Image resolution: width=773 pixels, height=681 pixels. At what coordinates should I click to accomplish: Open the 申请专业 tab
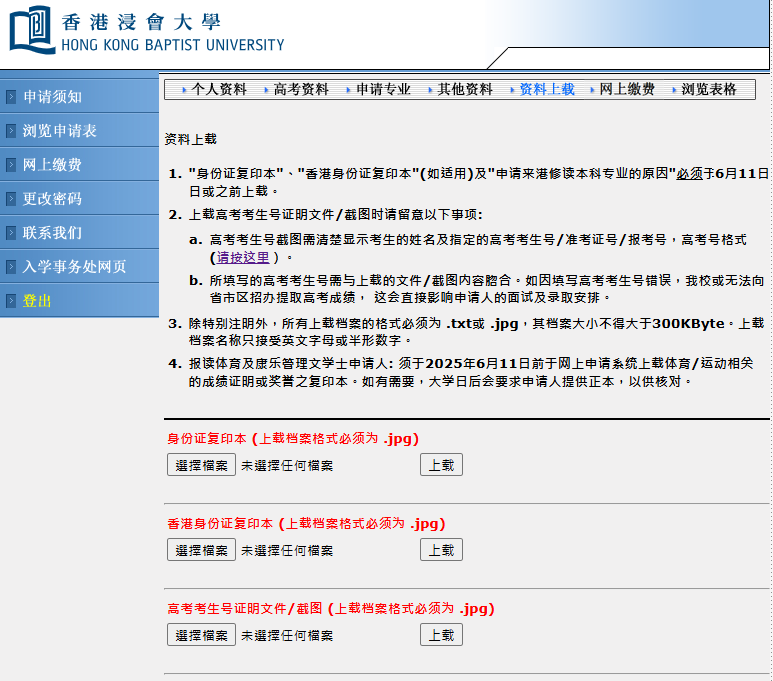pyautogui.click(x=383, y=89)
